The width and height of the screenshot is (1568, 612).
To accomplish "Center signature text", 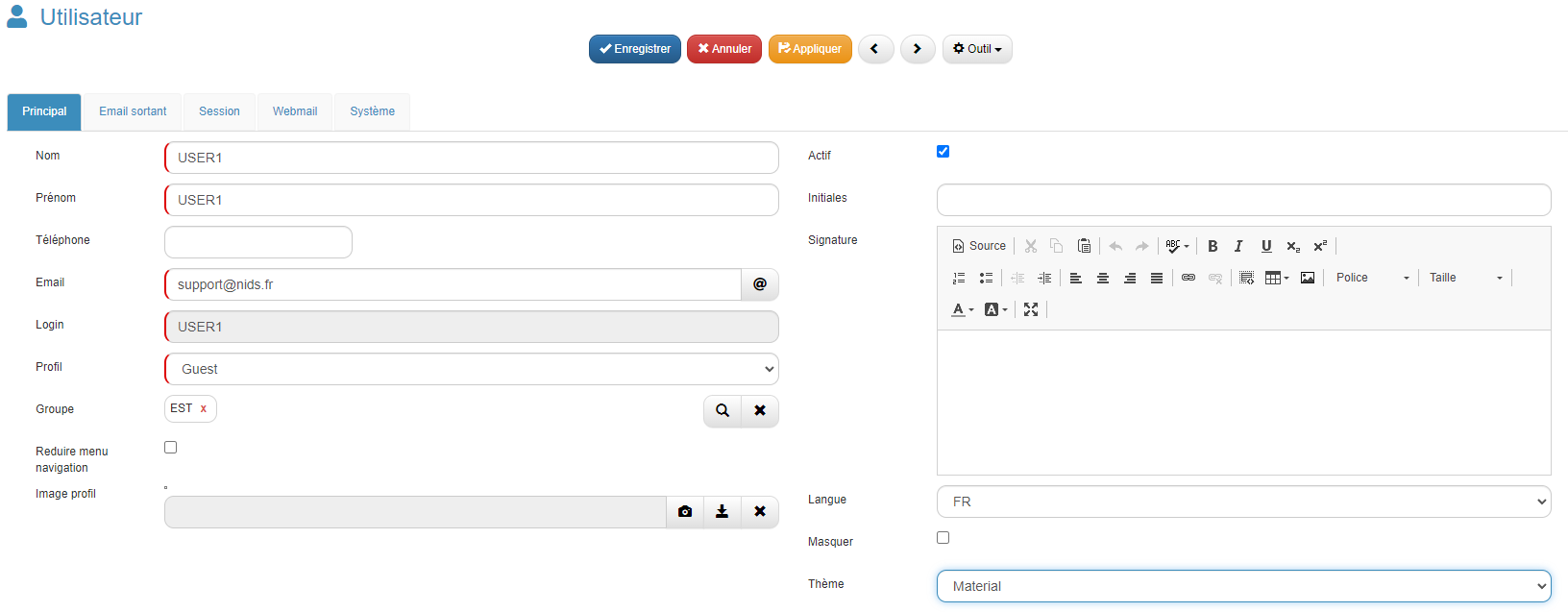I will [x=1103, y=278].
